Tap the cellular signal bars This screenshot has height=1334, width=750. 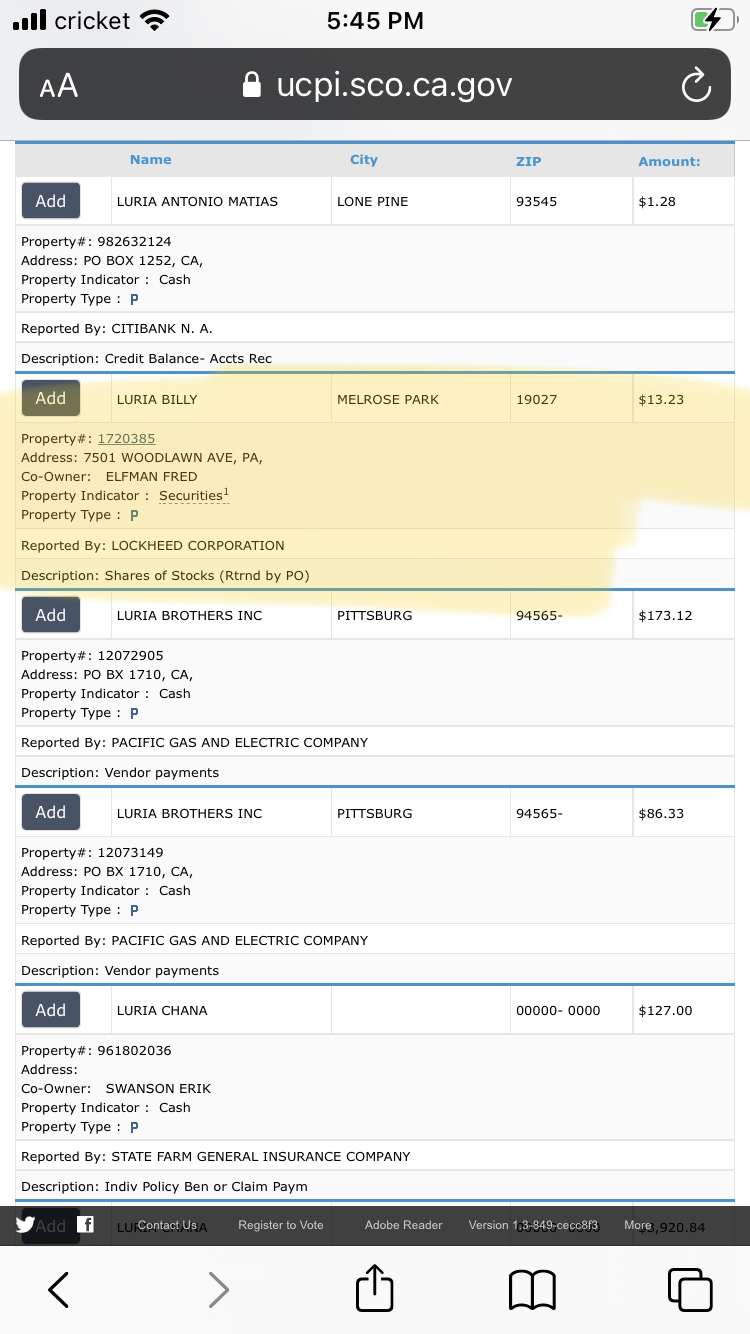(30, 20)
